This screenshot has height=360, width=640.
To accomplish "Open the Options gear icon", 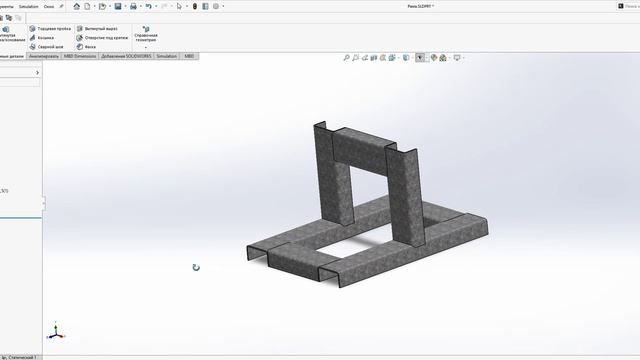I will click(x=216, y=6).
